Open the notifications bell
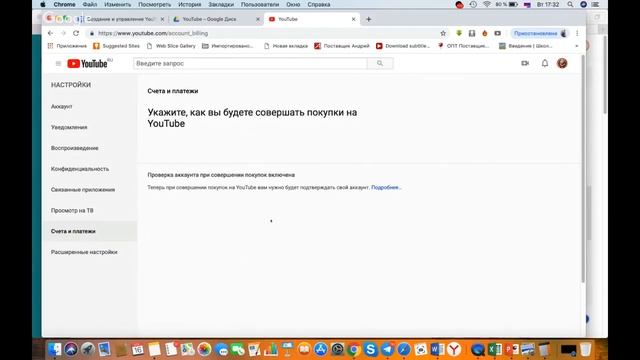 pyautogui.click(x=545, y=63)
